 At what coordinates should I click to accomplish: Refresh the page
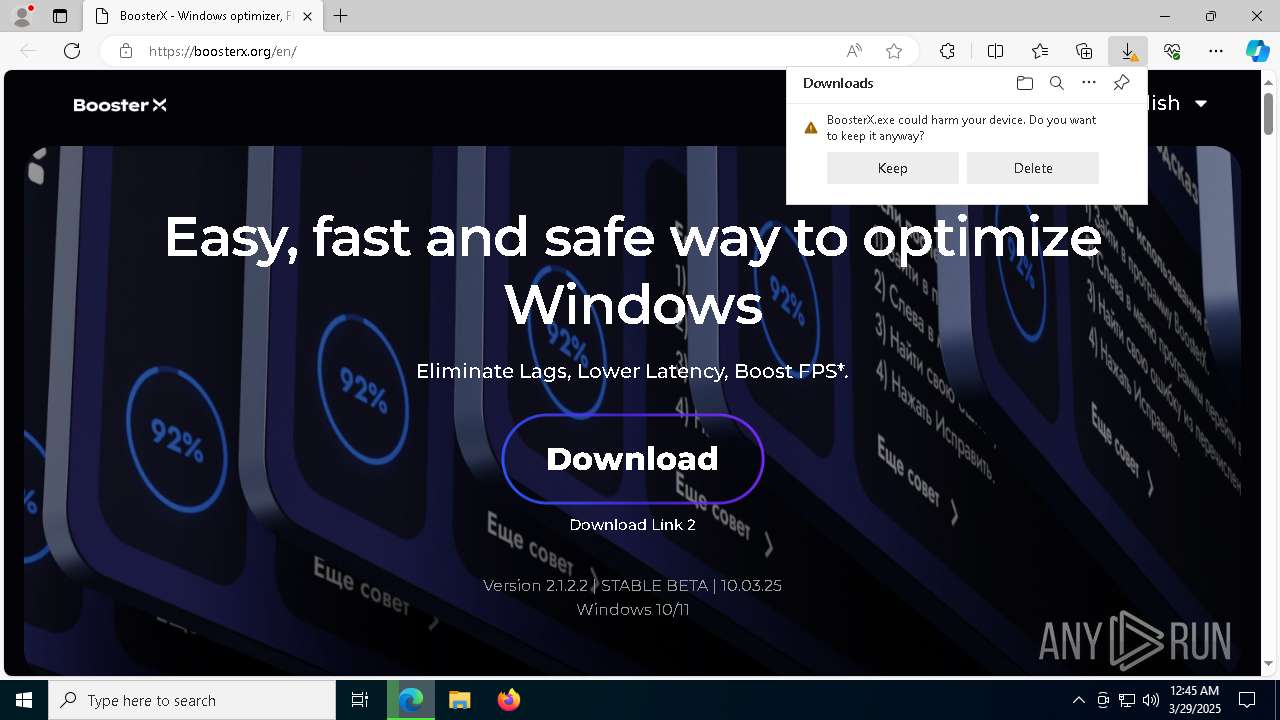tap(72, 51)
